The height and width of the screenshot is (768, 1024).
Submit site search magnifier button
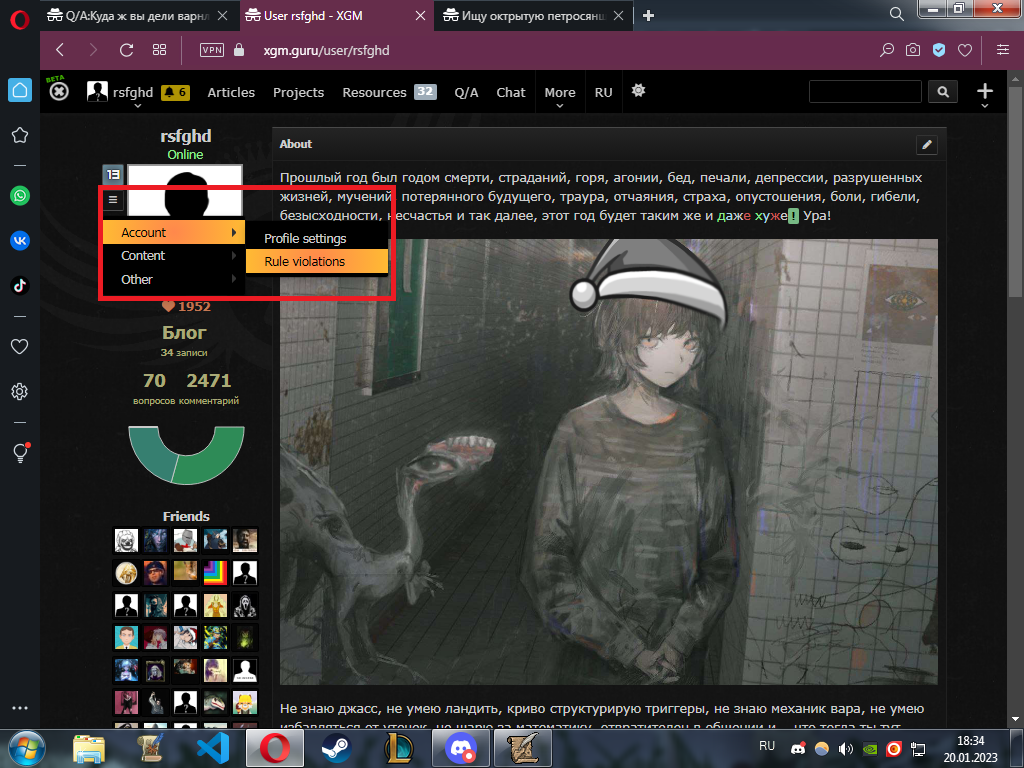(x=943, y=92)
